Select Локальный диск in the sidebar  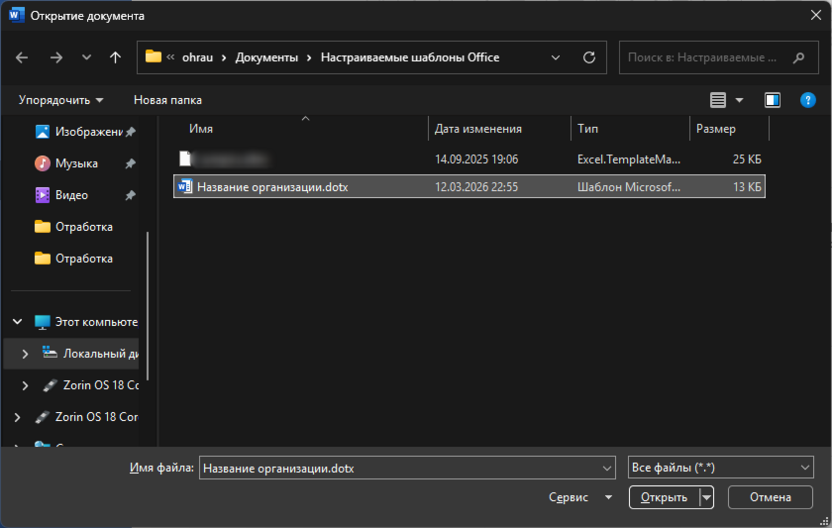coord(100,353)
